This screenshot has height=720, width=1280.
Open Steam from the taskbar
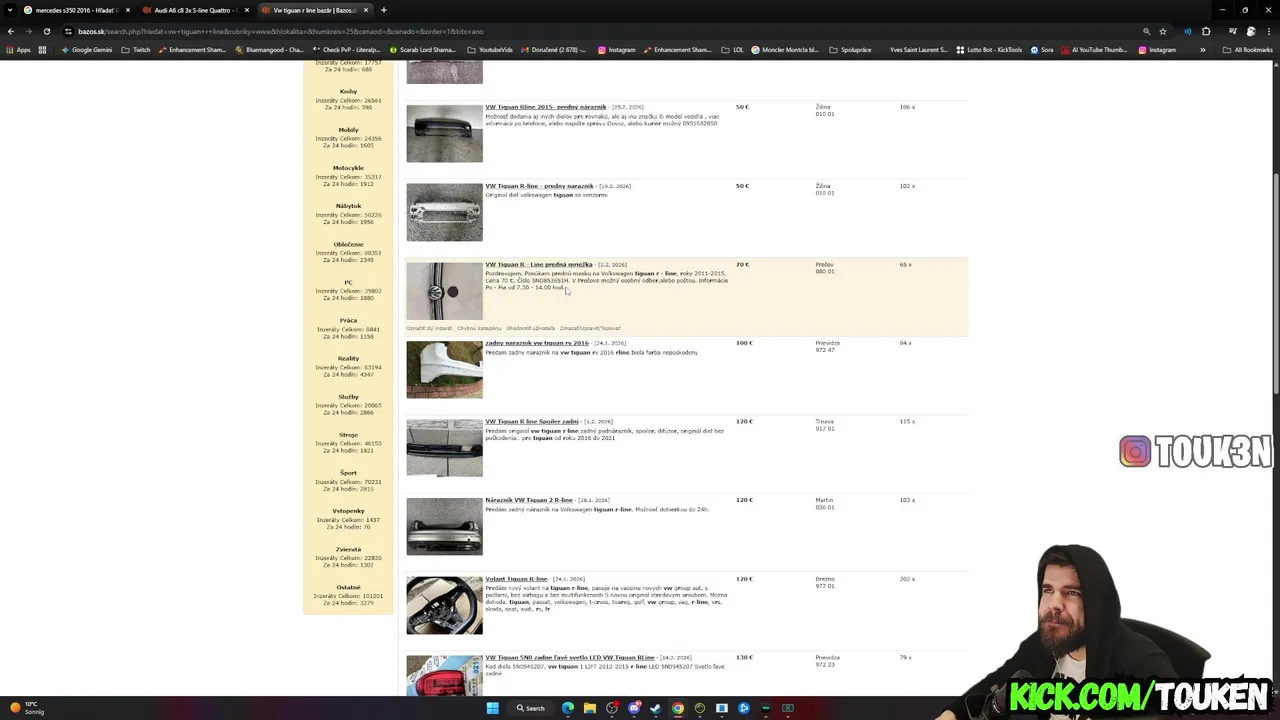click(x=656, y=708)
